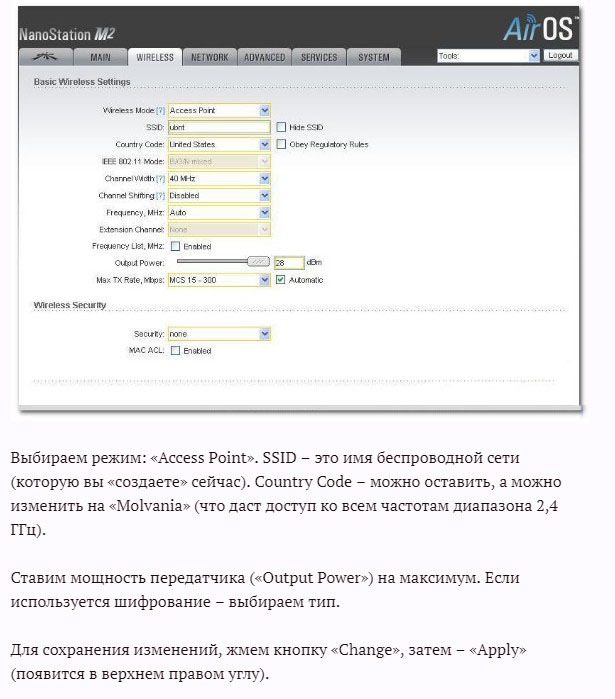Enable the Frequency List checkbox
The width and height of the screenshot is (615, 699).
(176, 246)
